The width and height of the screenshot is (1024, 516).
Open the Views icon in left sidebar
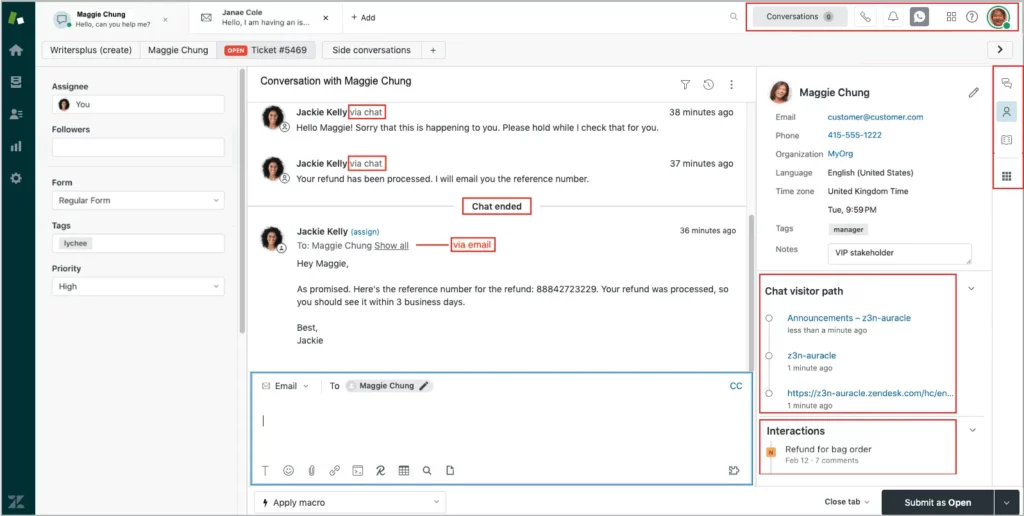pos(16,82)
